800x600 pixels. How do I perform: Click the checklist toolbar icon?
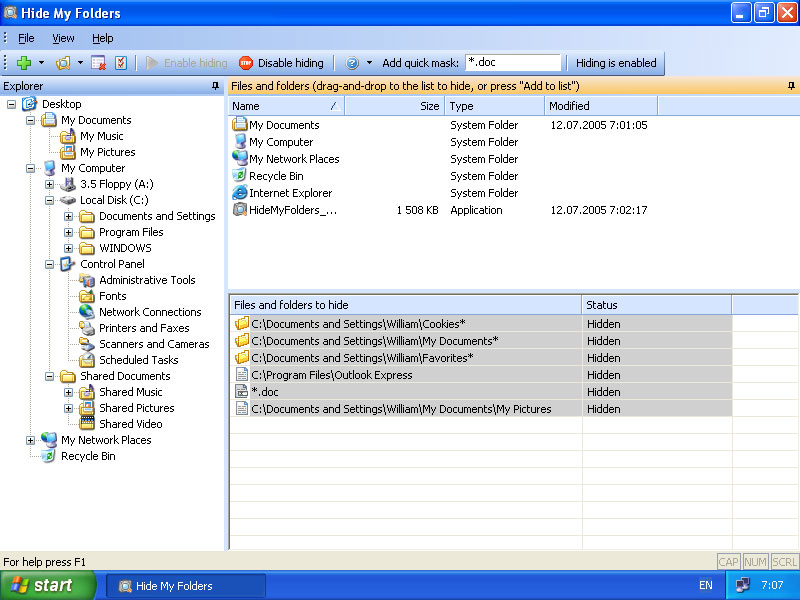pos(121,63)
